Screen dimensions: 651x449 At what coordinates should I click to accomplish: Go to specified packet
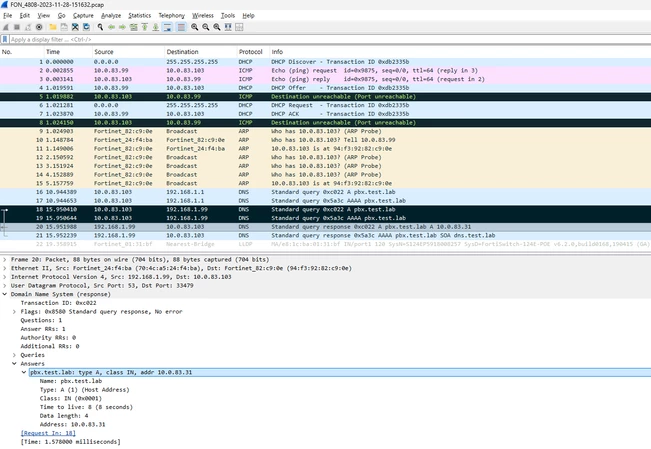click(133, 27)
